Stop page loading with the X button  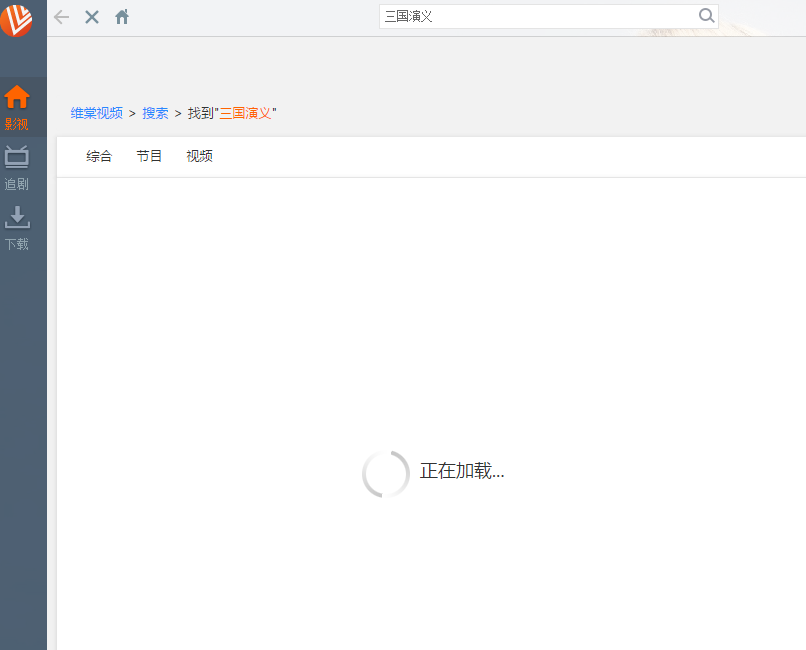point(91,17)
